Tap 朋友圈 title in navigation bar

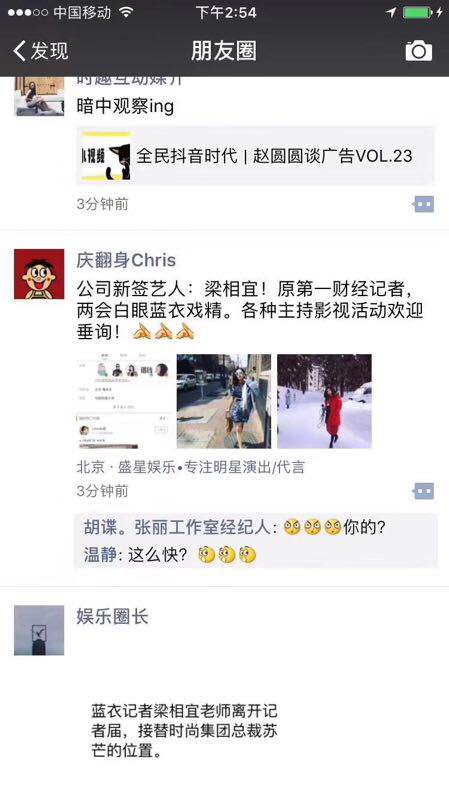point(224,51)
